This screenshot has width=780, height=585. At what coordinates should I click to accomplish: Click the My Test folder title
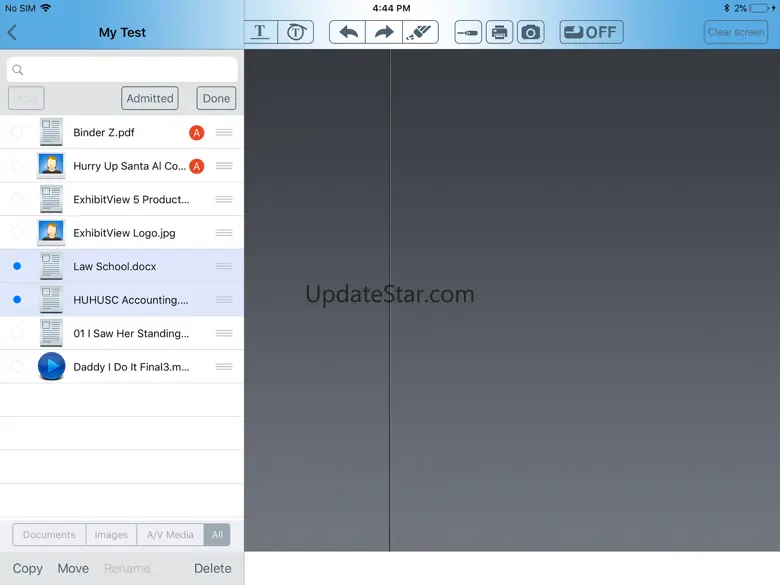tap(122, 32)
